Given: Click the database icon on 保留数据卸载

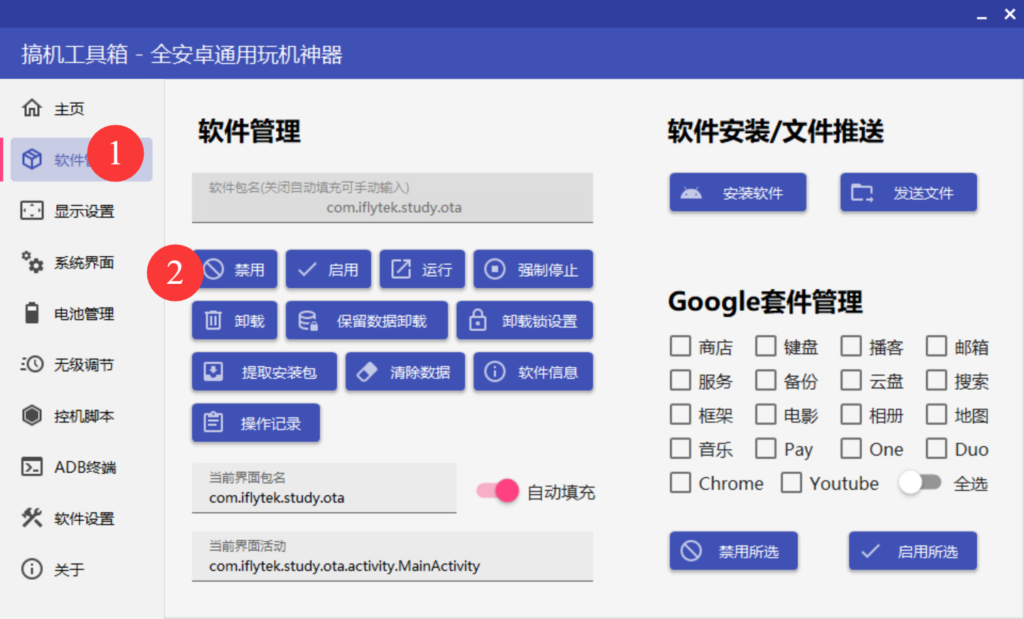Looking at the screenshot, I should (x=308, y=320).
